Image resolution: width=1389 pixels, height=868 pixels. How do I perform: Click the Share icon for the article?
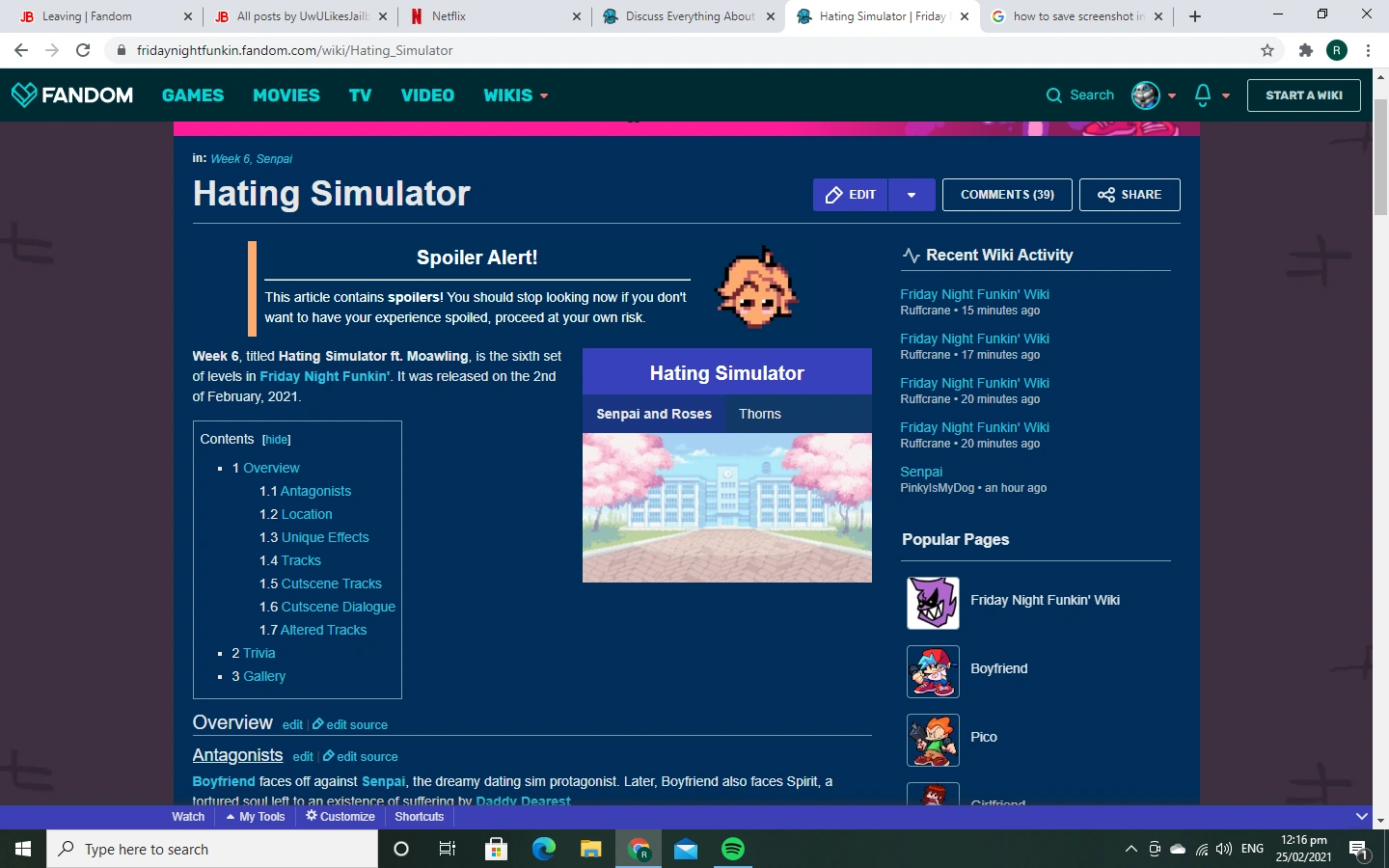pyautogui.click(x=1106, y=194)
